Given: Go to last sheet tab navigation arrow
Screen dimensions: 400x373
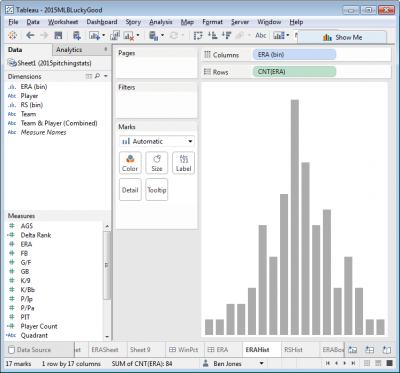Looking at the screenshot, I should click(353, 363).
